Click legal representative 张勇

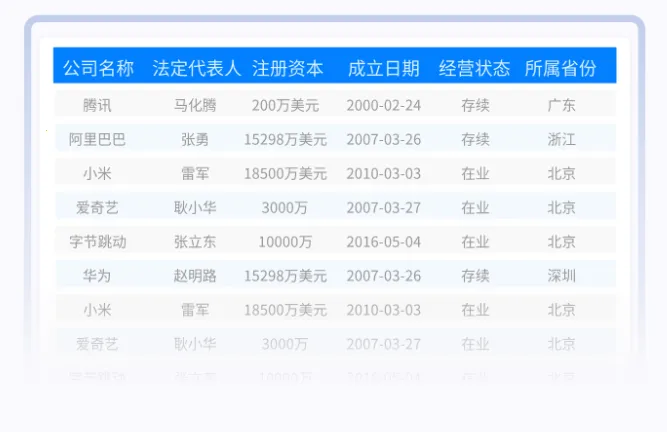(x=195, y=139)
